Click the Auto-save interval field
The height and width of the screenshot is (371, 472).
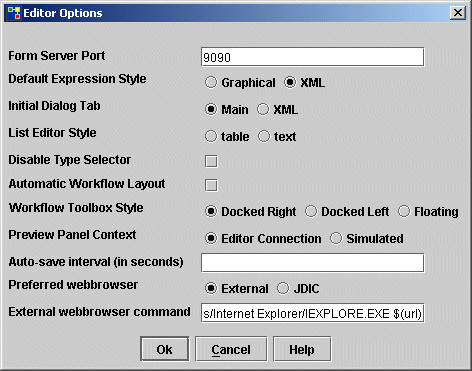pyautogui.click(x=313, y=263)
